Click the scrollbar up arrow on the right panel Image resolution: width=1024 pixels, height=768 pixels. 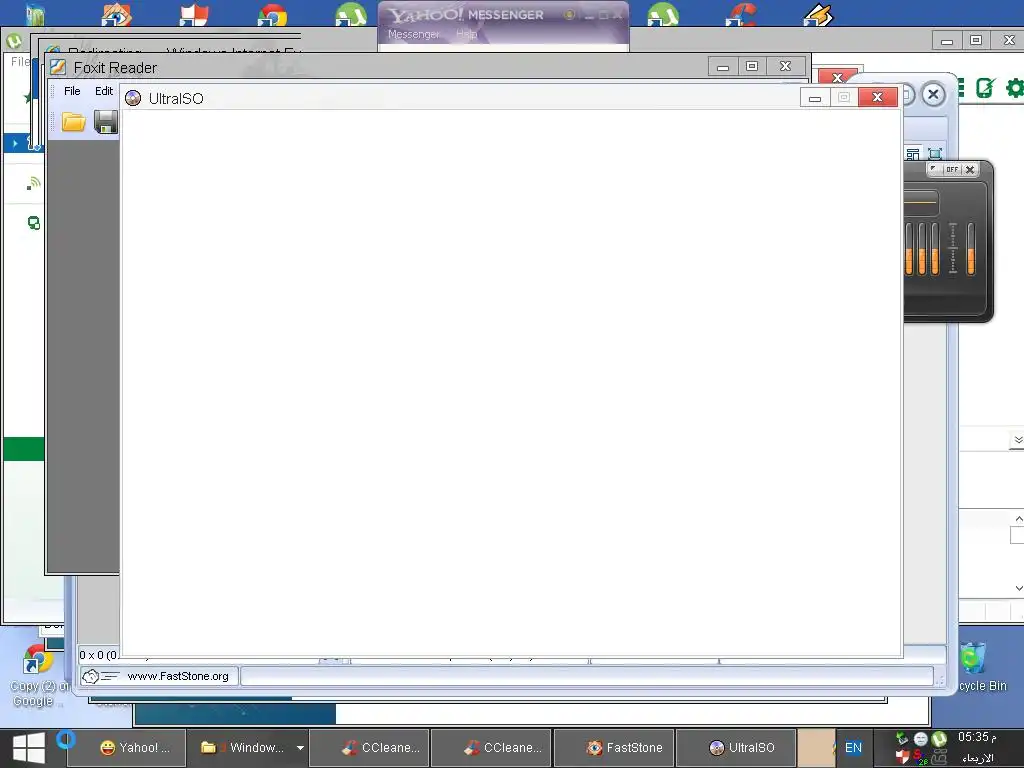click(x=1018, y=519)
